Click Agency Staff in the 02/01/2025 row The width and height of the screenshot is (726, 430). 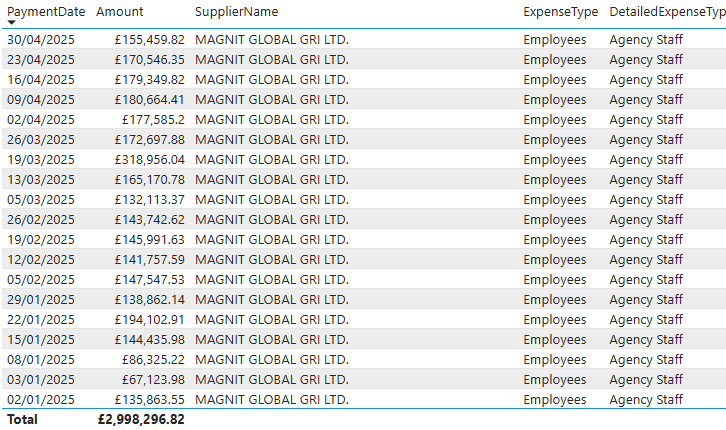[x=646, y=399]
